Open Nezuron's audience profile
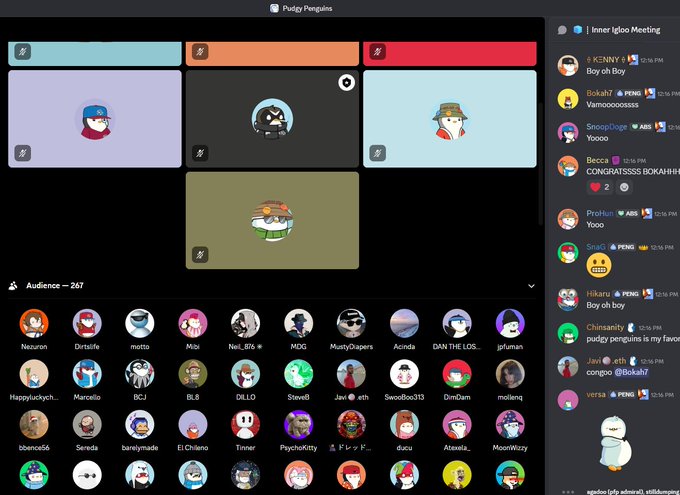 (34, 324)
